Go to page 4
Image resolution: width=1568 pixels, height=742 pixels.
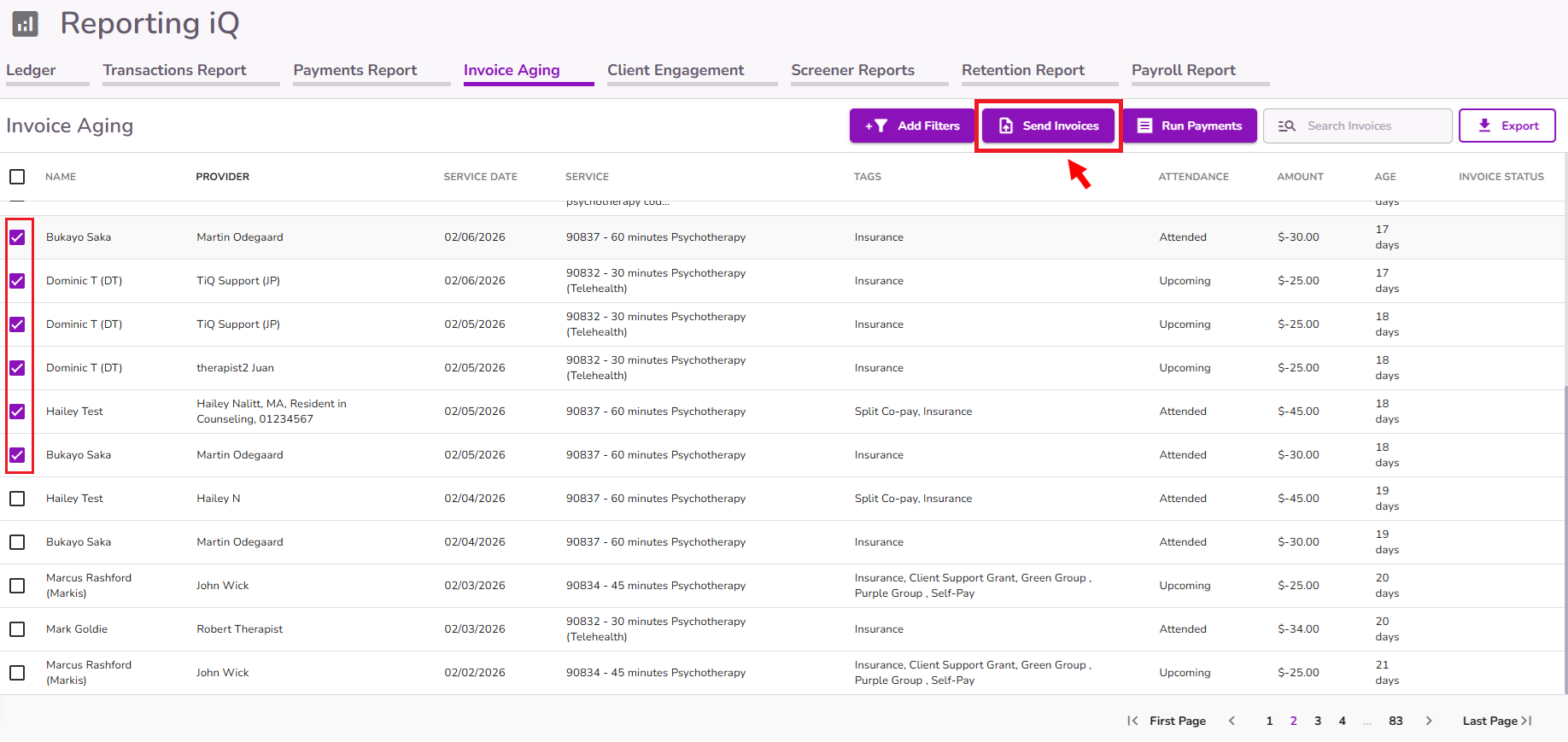[1343, 721]
